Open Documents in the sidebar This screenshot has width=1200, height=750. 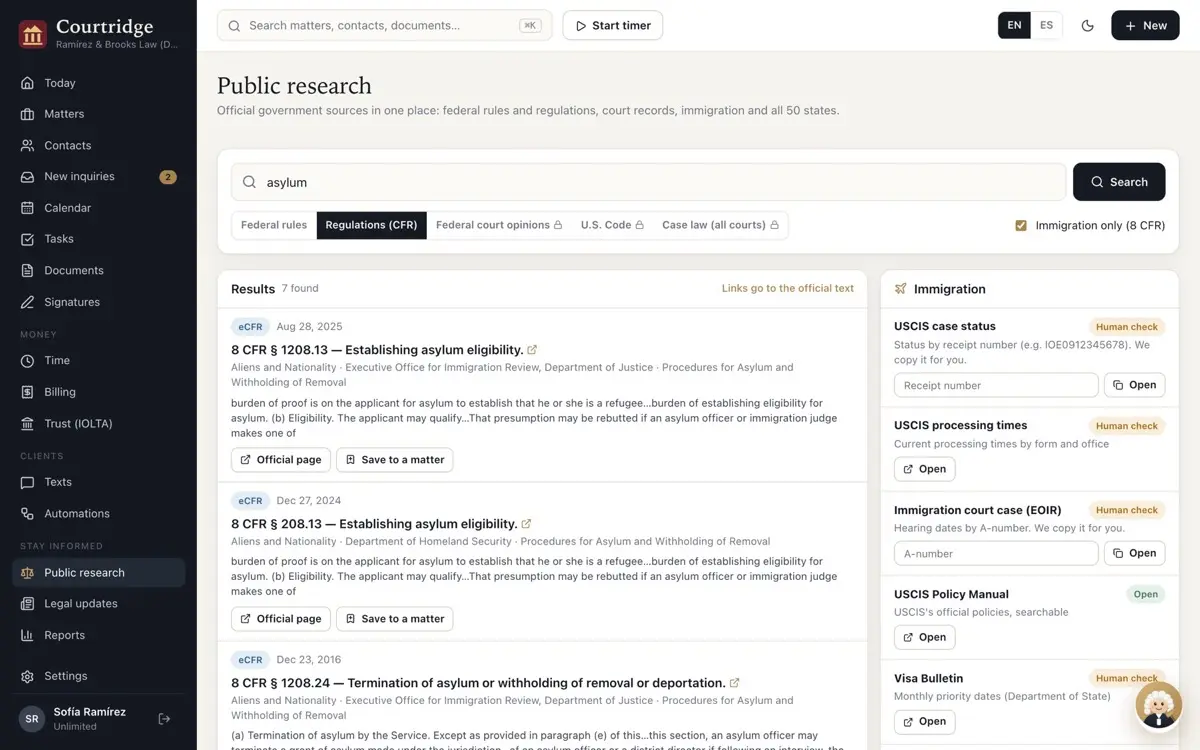pyautogui.click(x=98, y=270)
